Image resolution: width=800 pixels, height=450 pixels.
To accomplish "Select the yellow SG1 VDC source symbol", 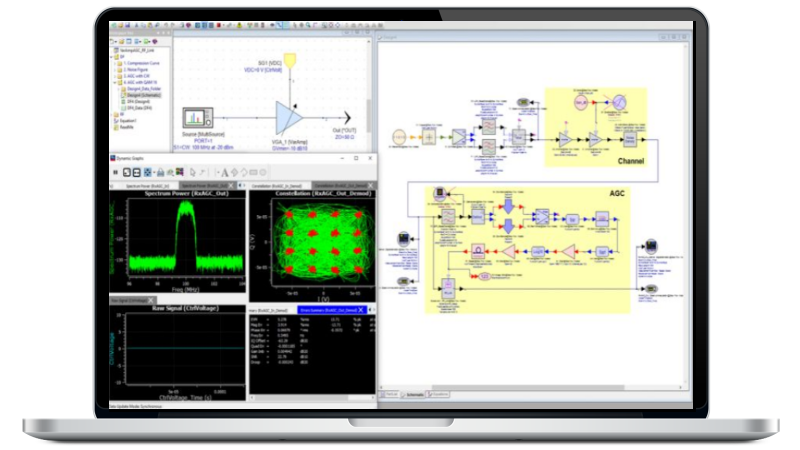I will 291,62.
